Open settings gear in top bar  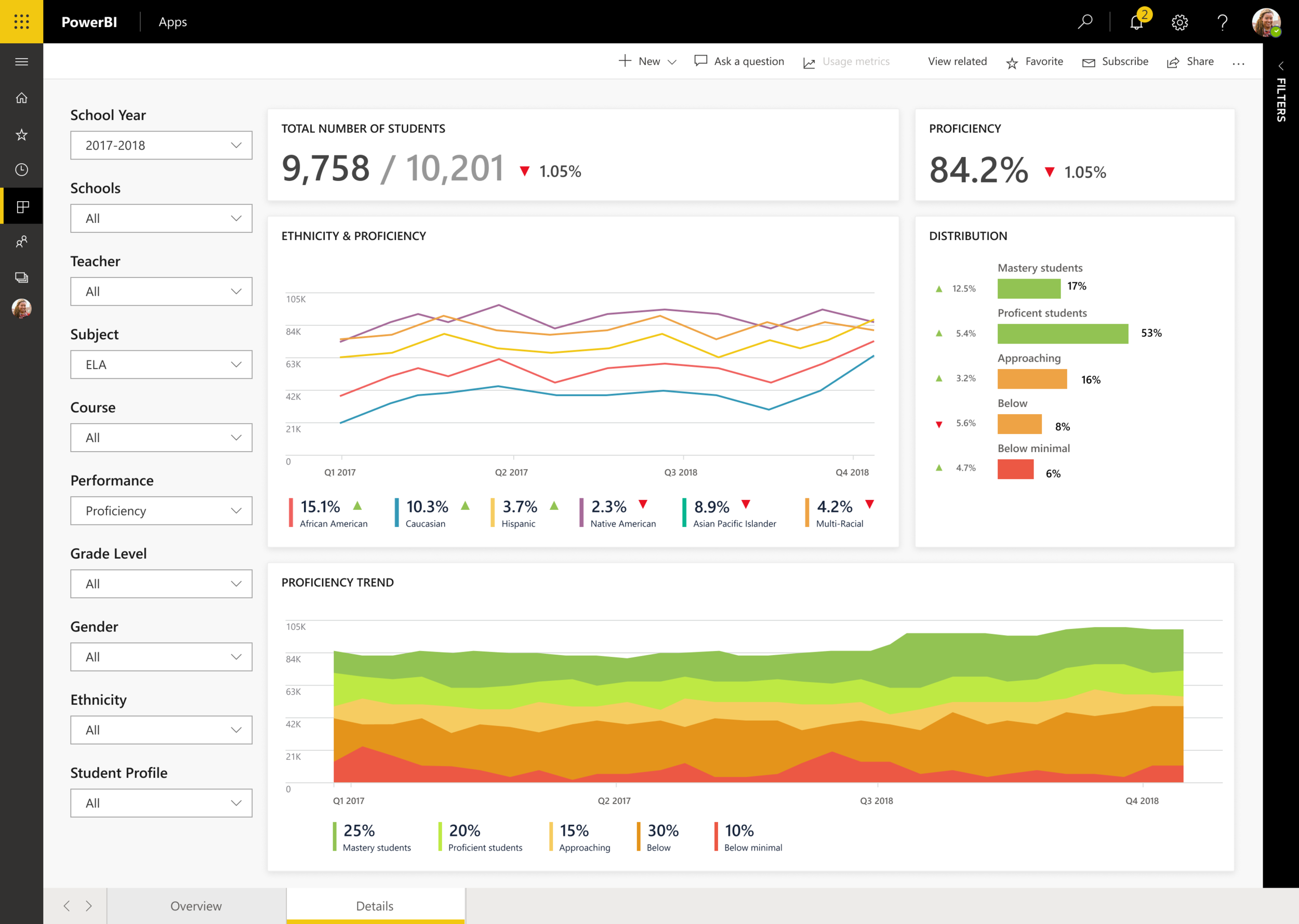(1179, 22)
